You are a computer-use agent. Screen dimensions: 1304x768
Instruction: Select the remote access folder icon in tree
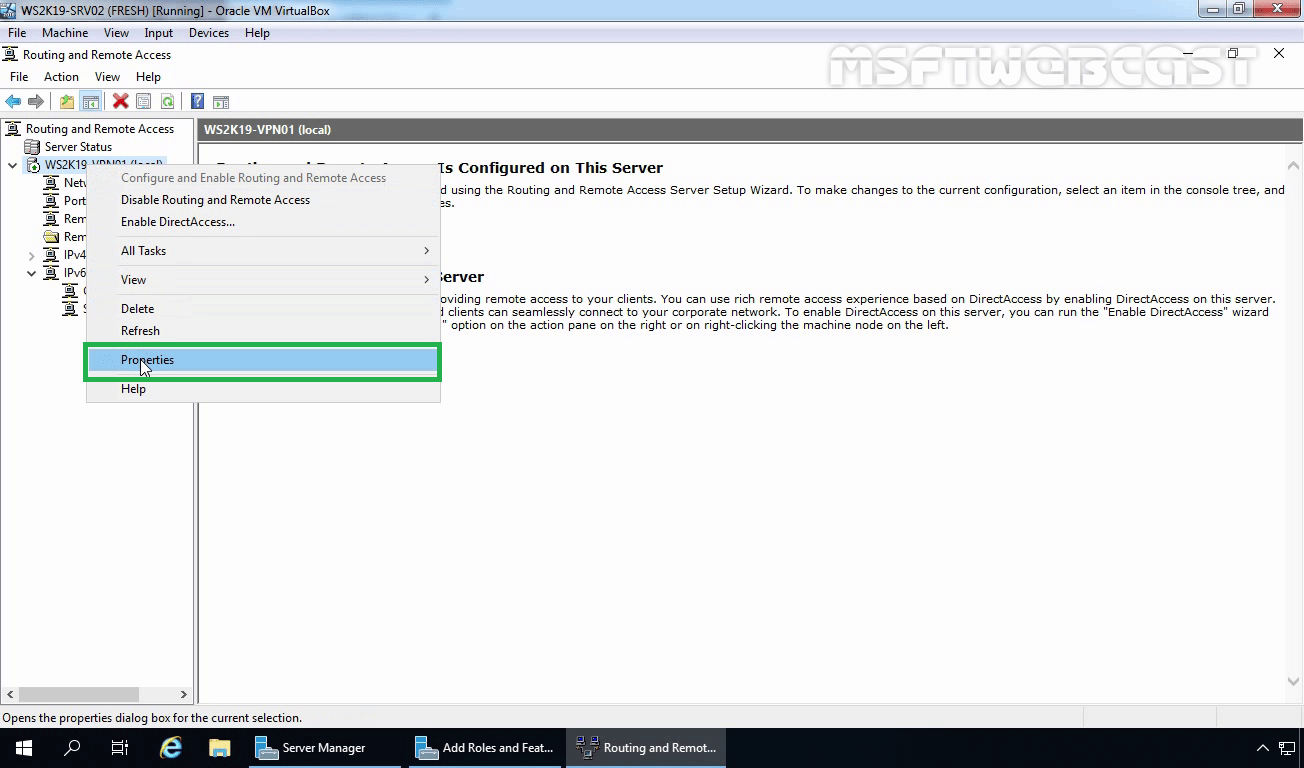pos(52,237)
